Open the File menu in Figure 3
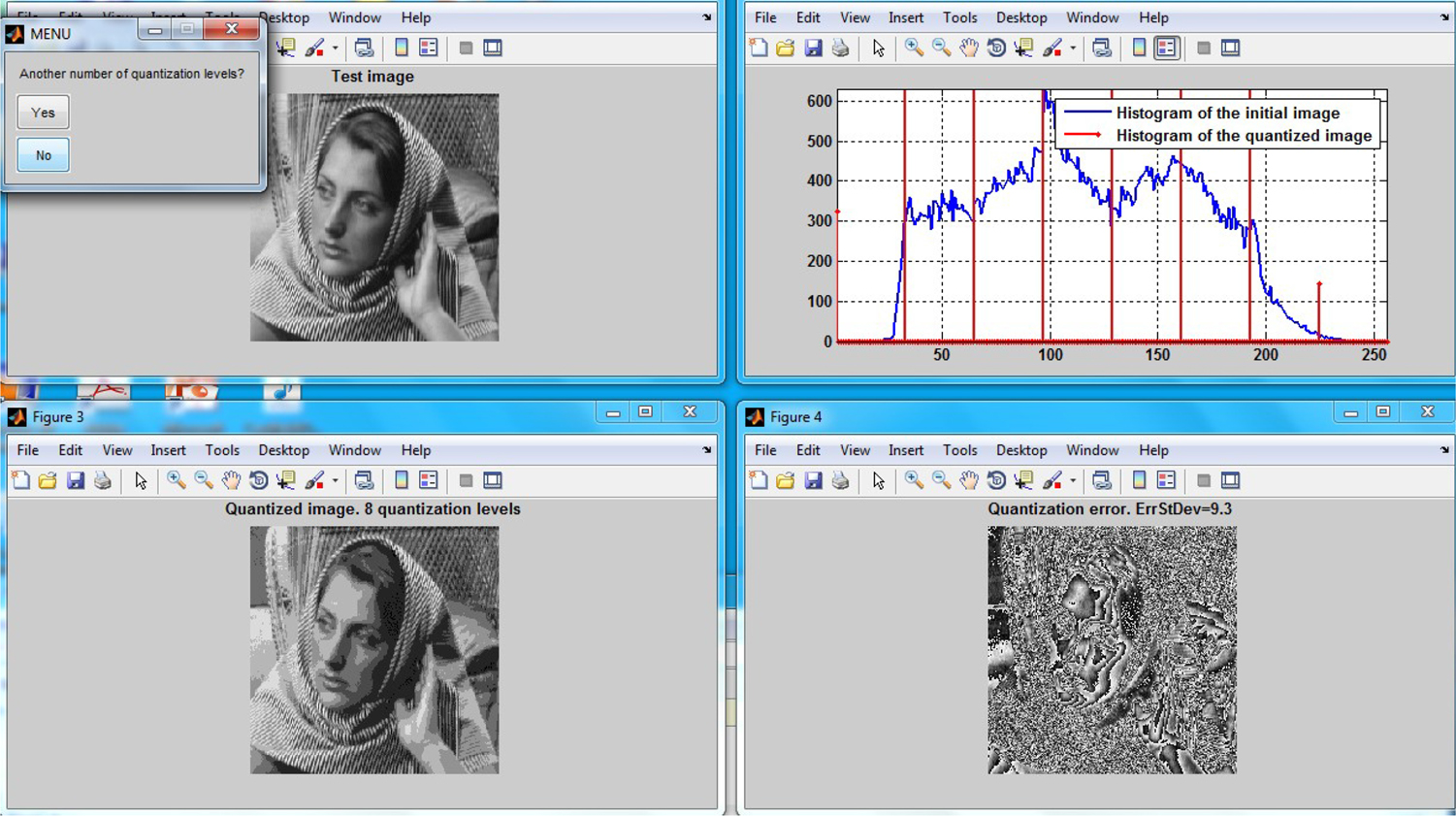The height and width of the screenshot is (816, 1456). 28,450
